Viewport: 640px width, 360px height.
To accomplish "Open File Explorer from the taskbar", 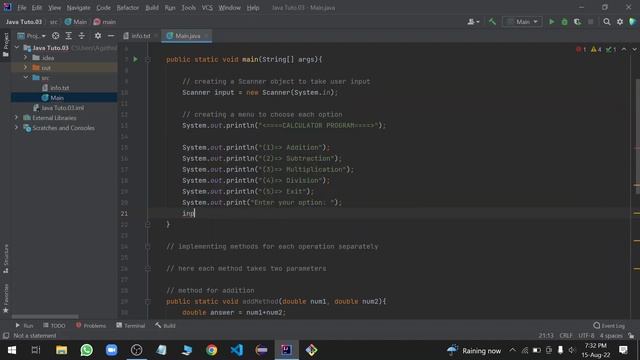I will point(62,350).
